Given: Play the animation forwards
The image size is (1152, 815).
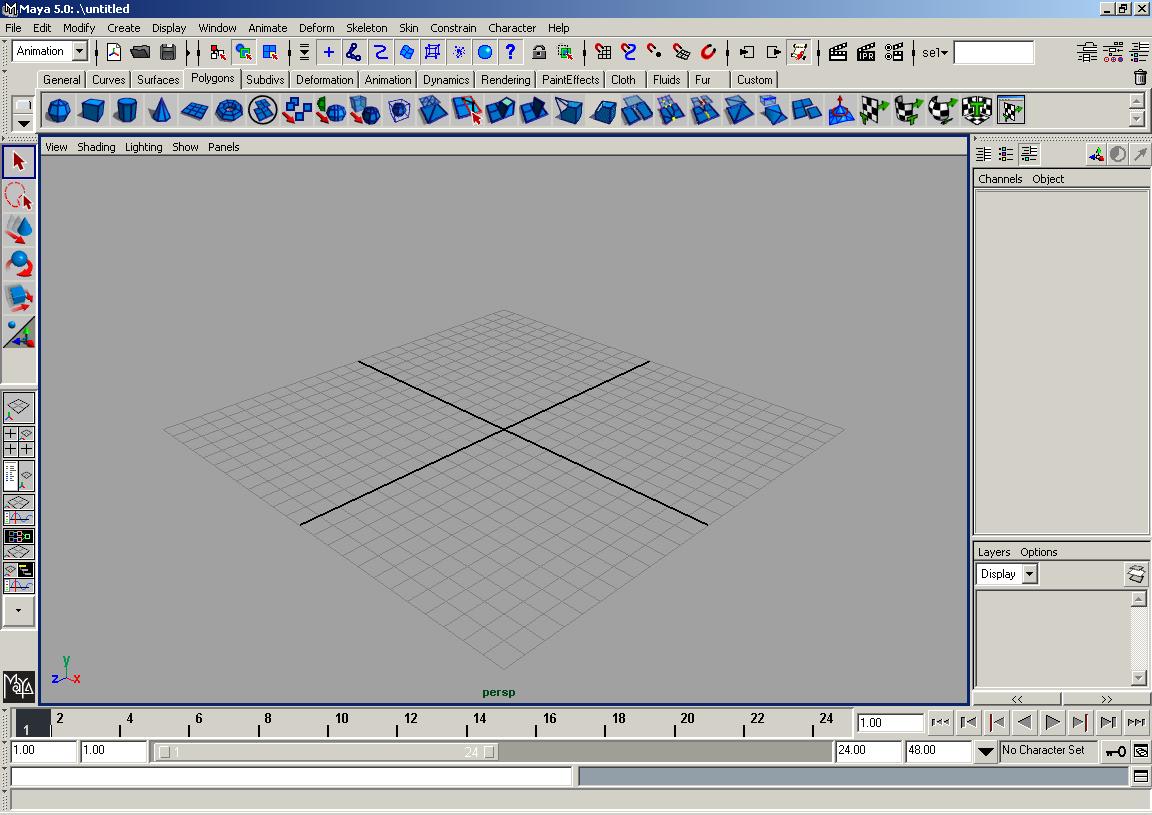Looking at the screenshot, I should click(x=1052, y=722).
